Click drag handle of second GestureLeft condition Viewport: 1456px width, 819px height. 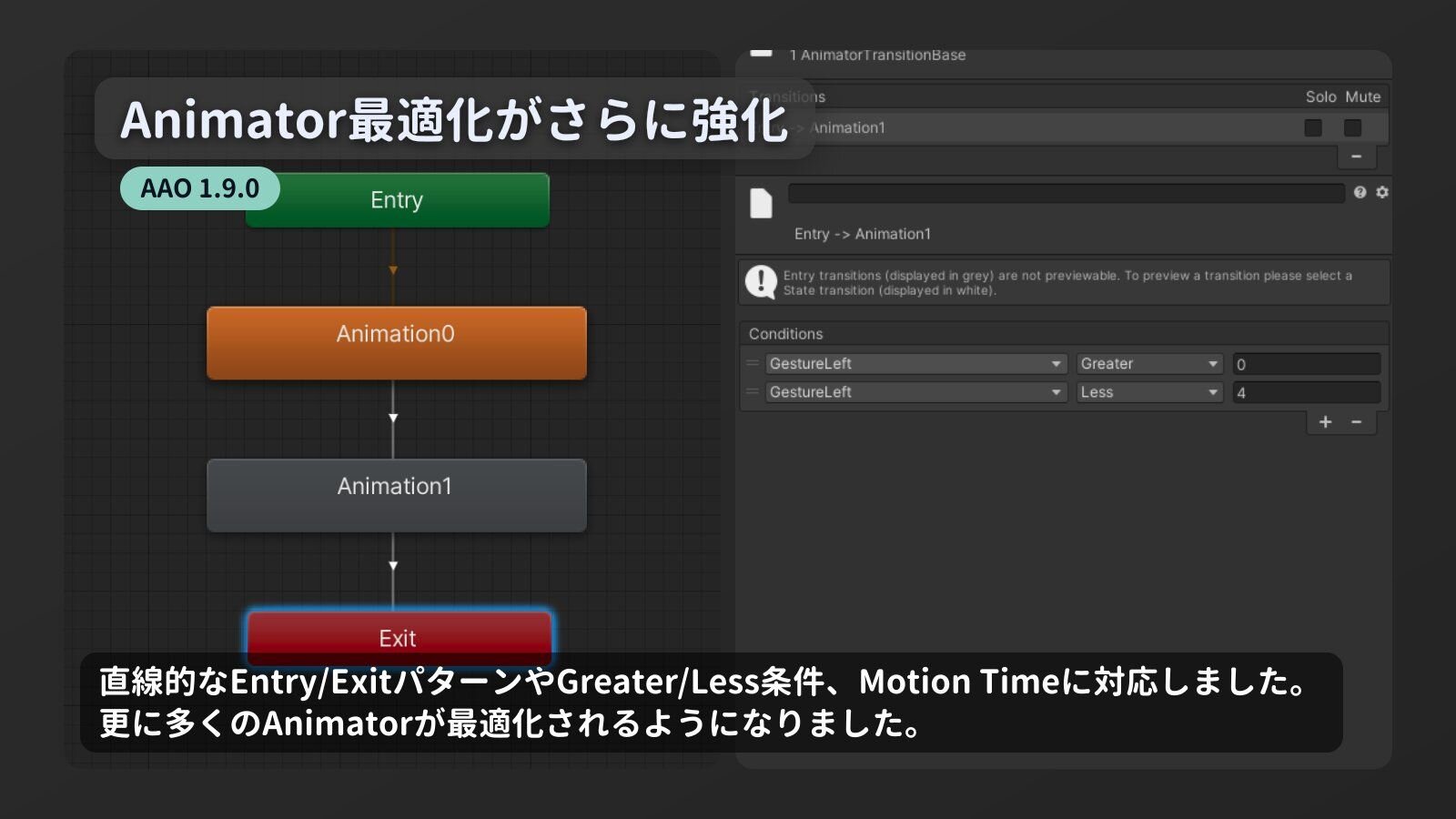coord(753,392)
